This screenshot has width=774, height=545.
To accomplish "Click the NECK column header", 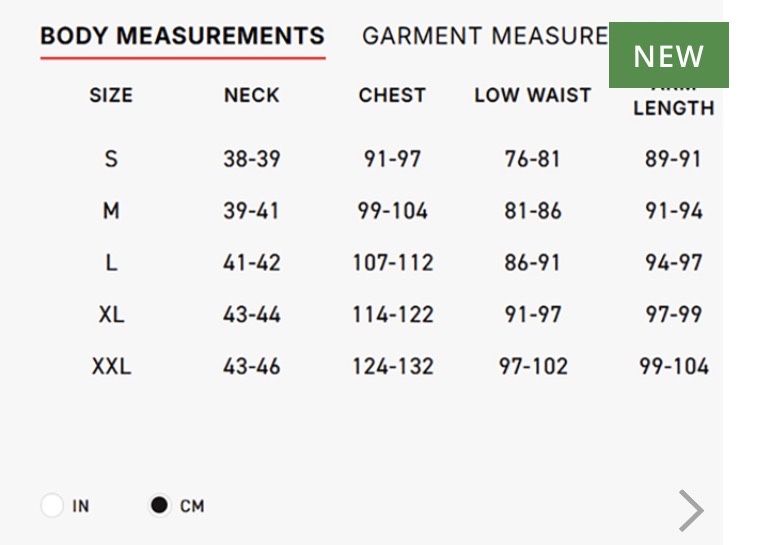I will point(251,96).
